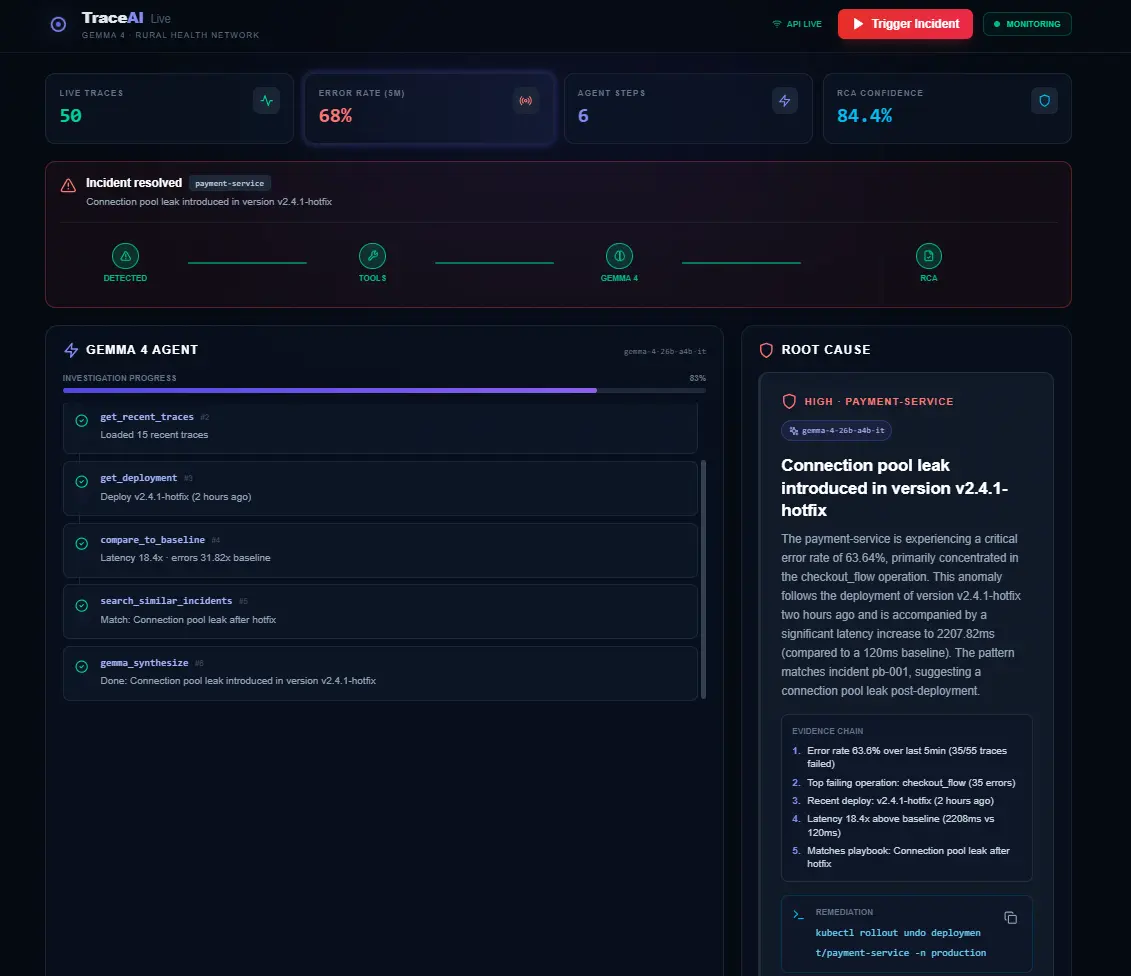Viewport: 1131px width, 976px height.
Task: Click the RCA Confidence value 84.4%
Action: (x=864, y=115)
